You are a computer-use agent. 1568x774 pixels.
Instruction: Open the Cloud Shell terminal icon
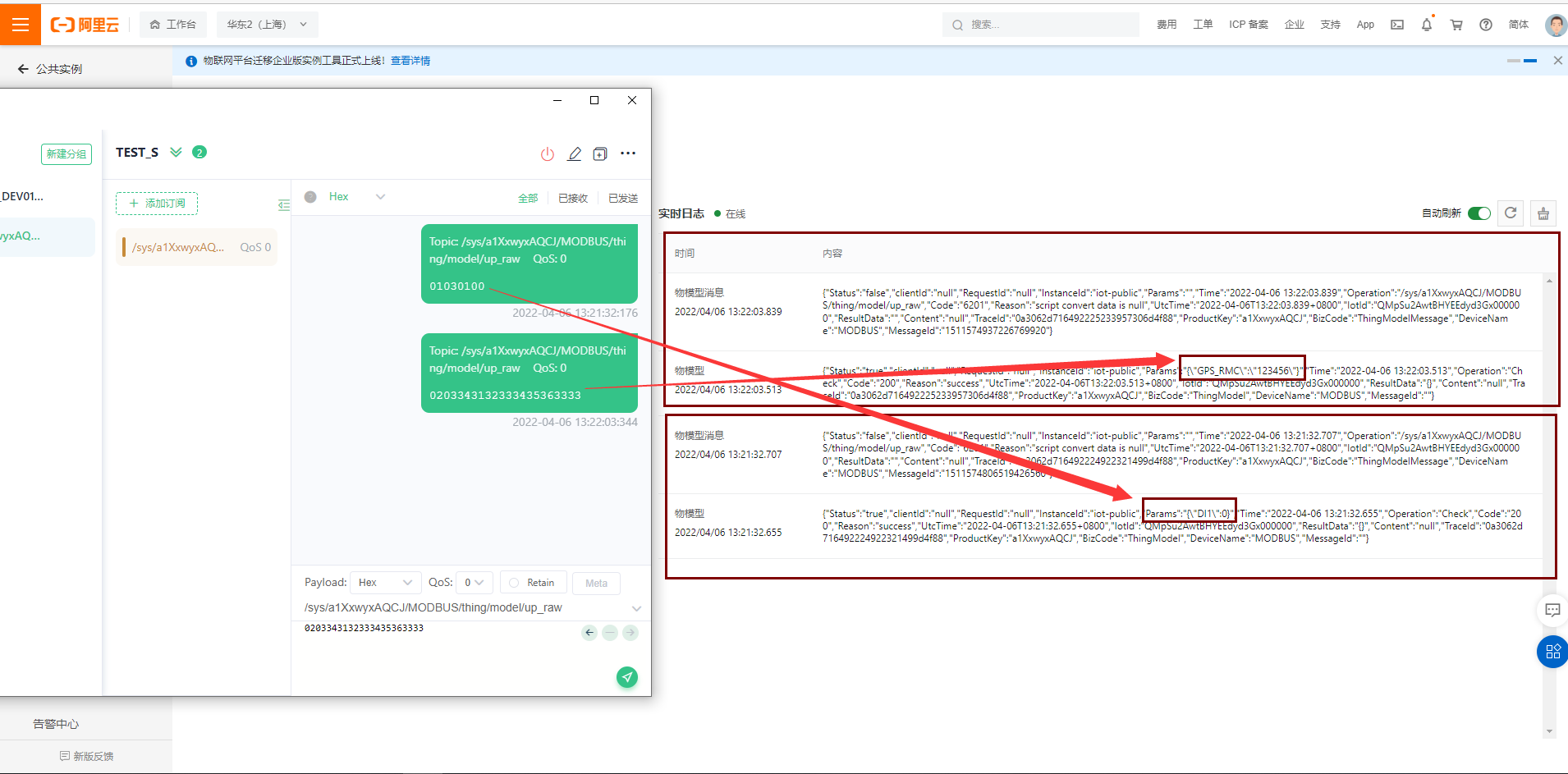tap(1397, 25)
